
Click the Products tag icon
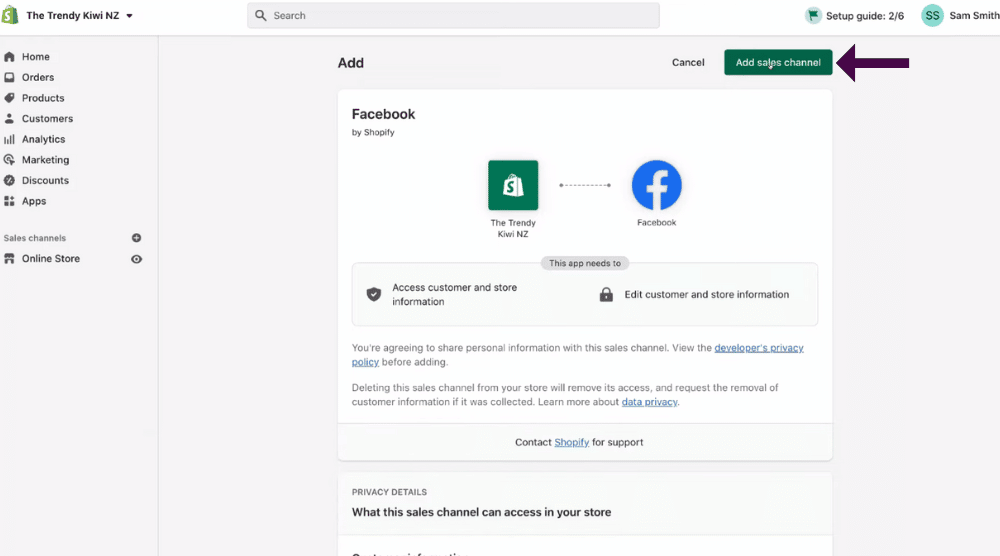click(x=9, y=98)
